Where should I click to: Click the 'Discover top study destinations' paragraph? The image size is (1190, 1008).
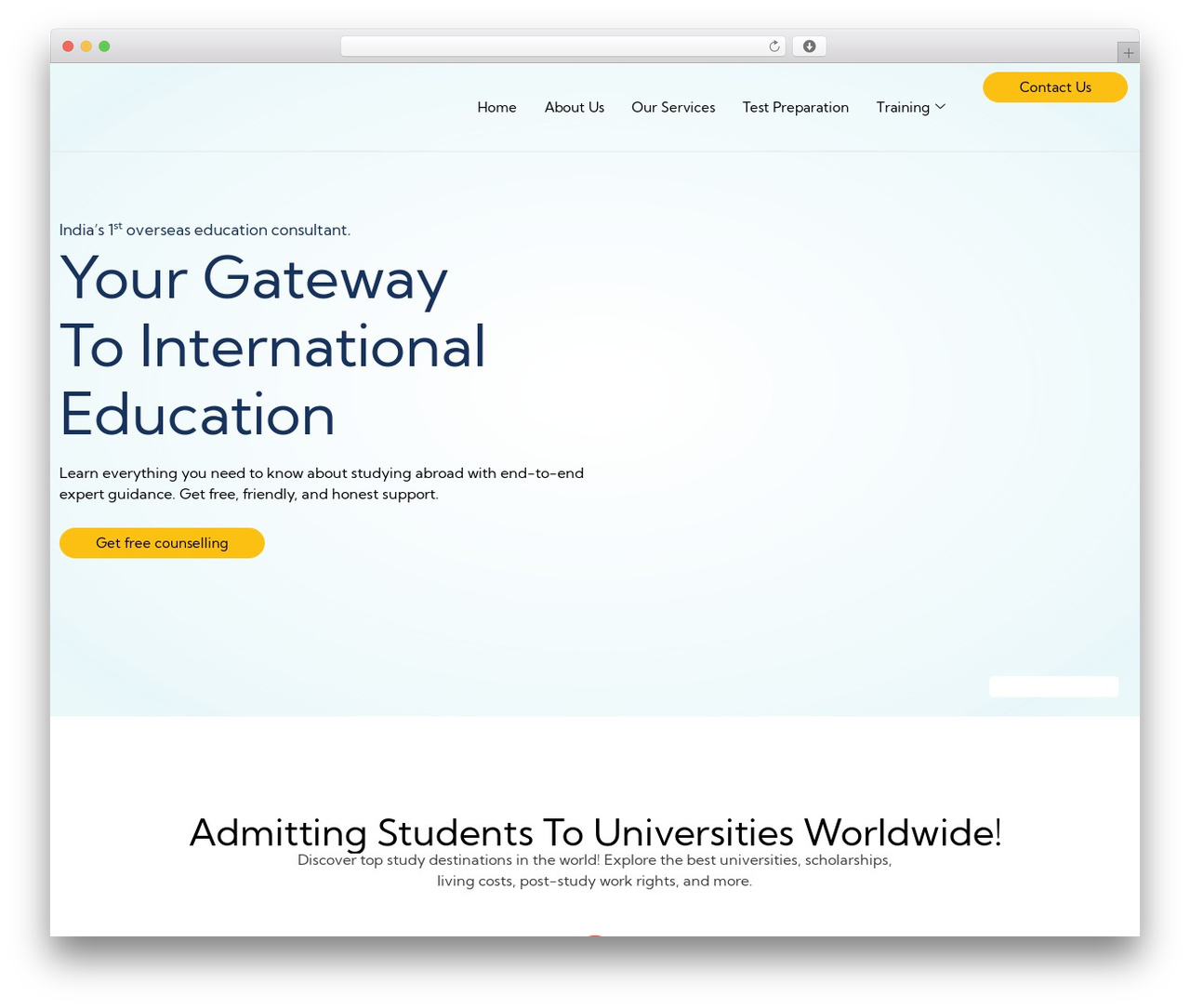tap(595, 870)
